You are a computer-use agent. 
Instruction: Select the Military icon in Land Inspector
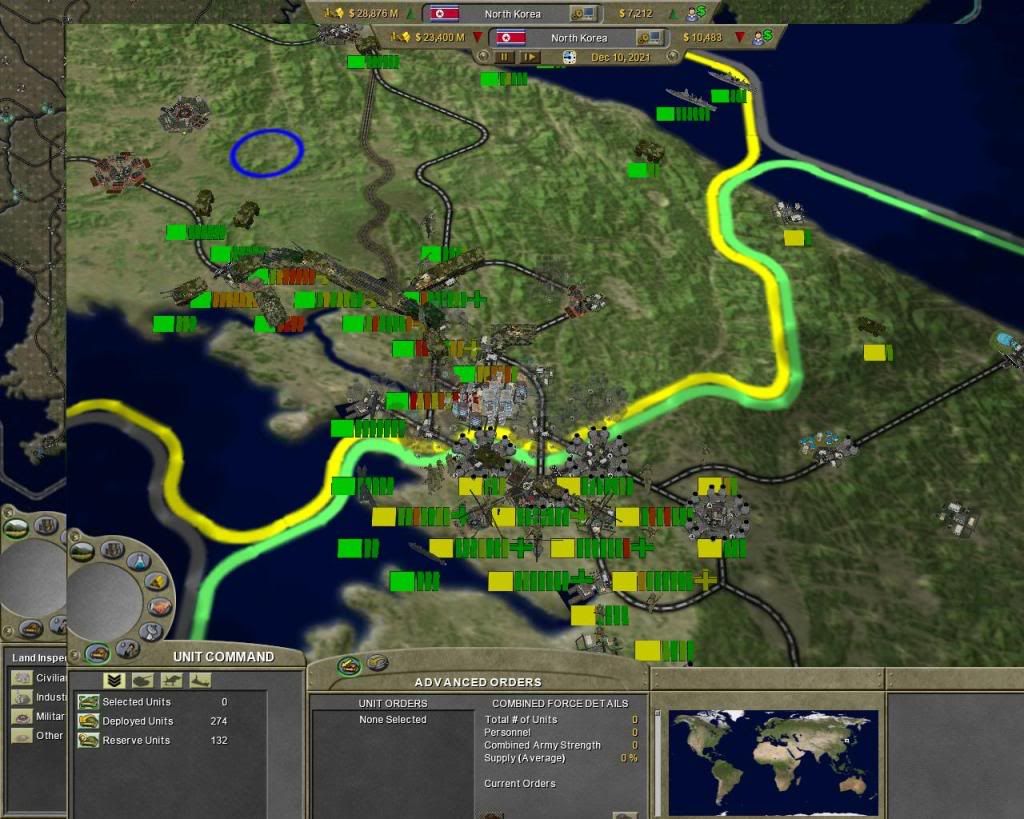coord(22,716)
